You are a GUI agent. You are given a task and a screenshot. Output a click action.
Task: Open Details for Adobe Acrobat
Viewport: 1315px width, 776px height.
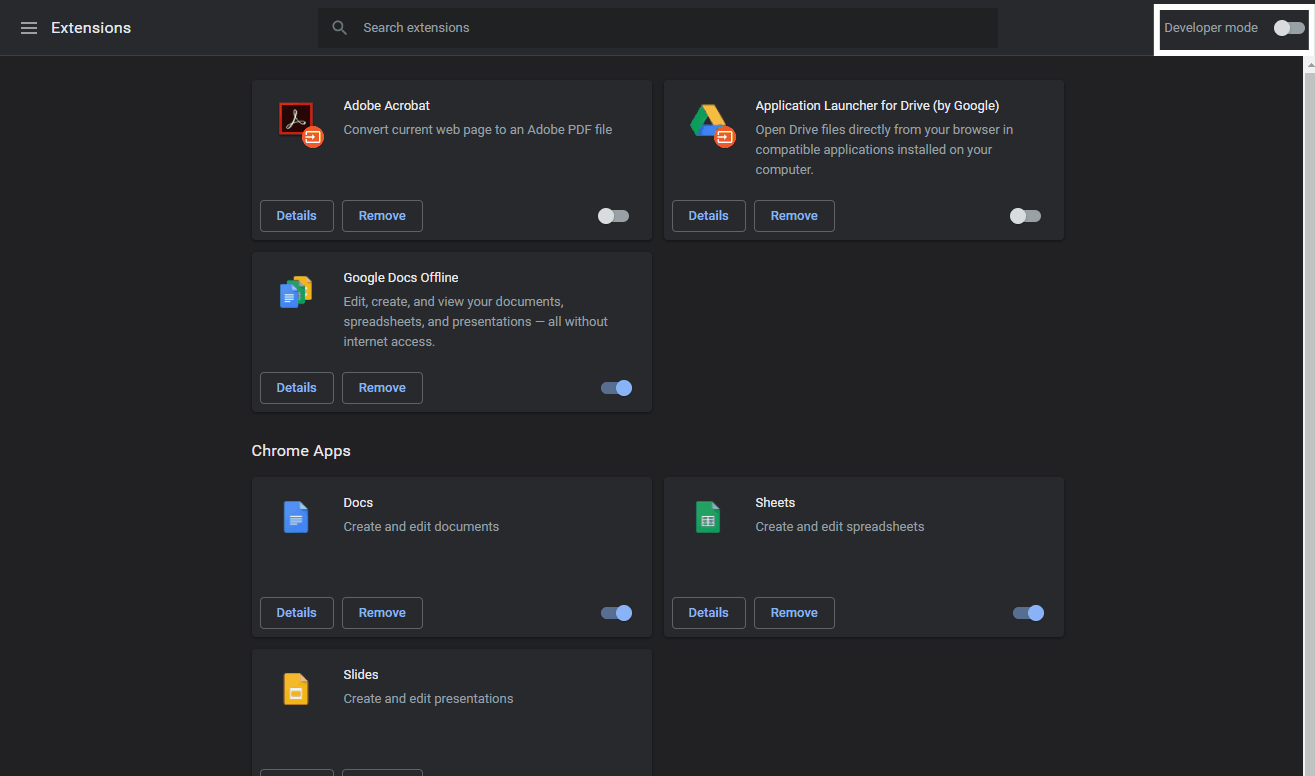pos(296,216)
